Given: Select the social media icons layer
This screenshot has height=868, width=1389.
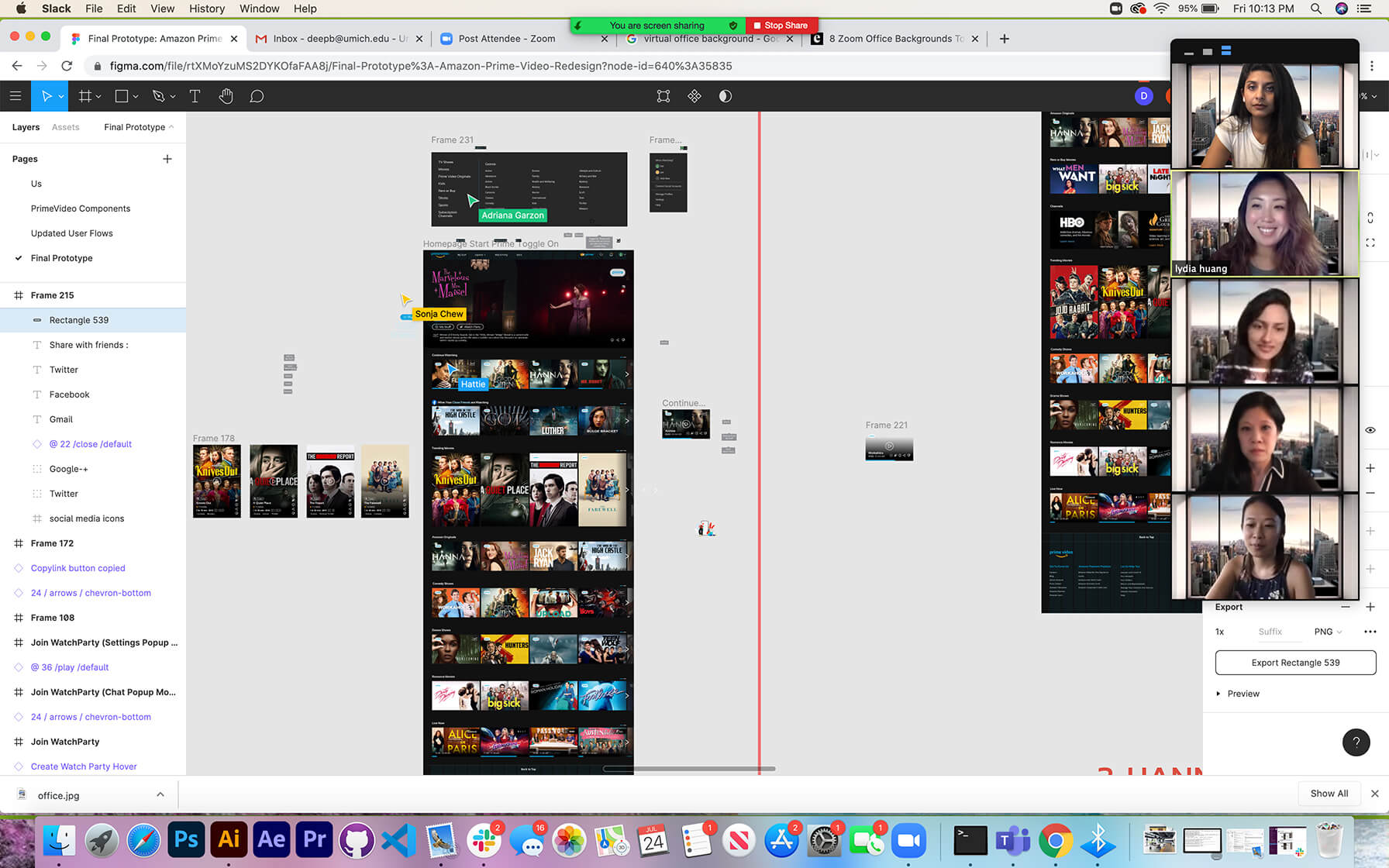Looking at the screenshot, I should (x=93, y=518).
